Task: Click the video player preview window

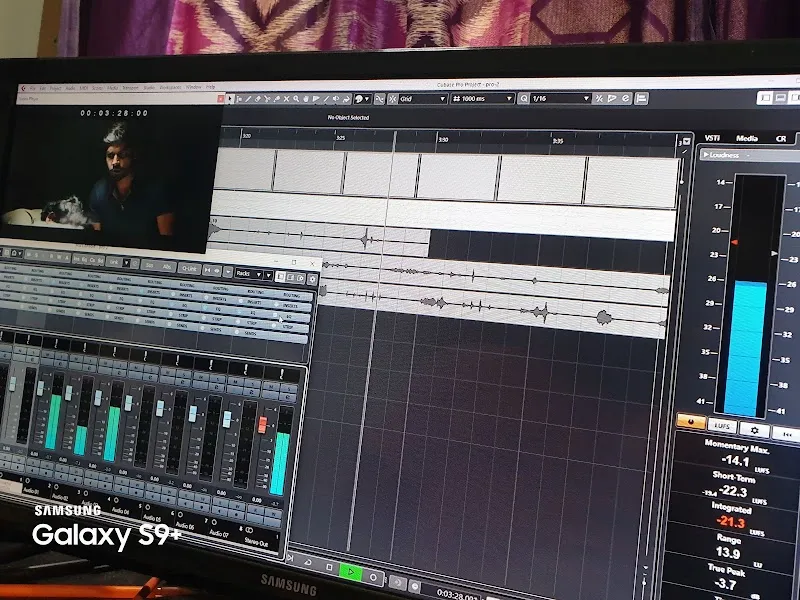Action: (111, 176)
